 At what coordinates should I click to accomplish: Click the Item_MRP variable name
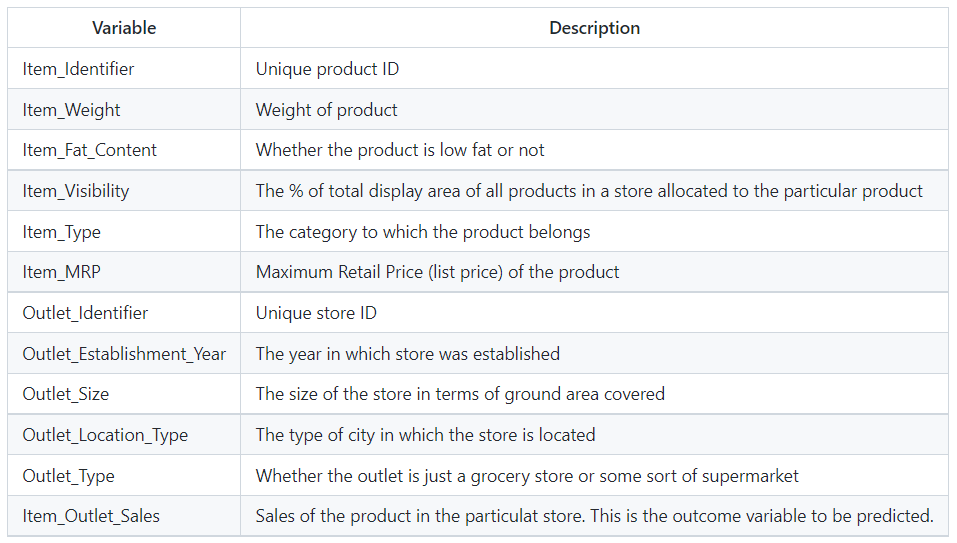62,272
